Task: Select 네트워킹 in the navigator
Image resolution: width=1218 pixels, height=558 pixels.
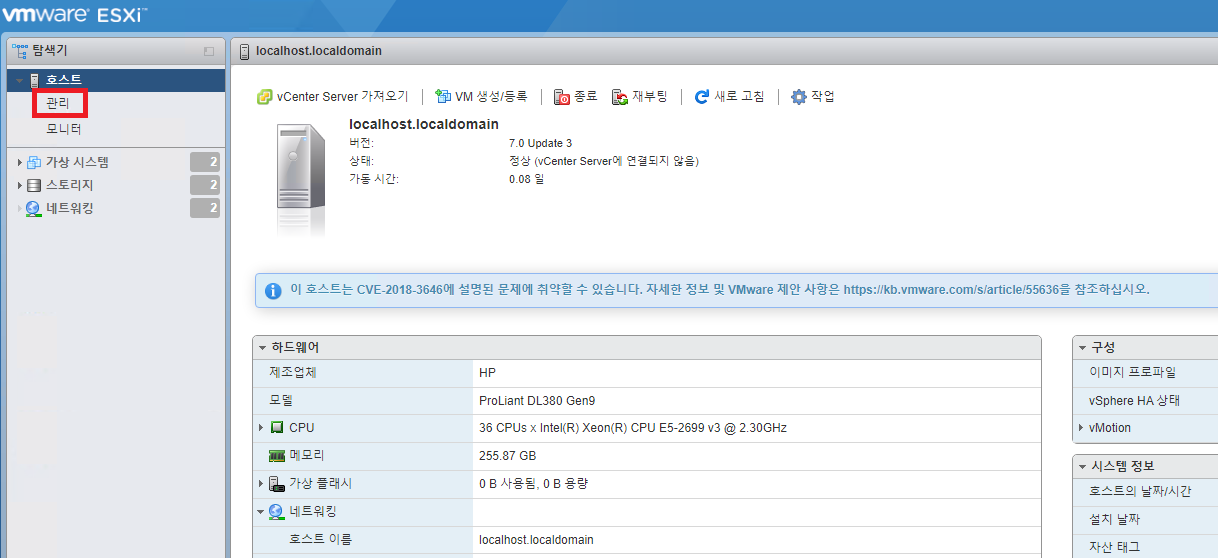Action: click(x=70, y=208)
